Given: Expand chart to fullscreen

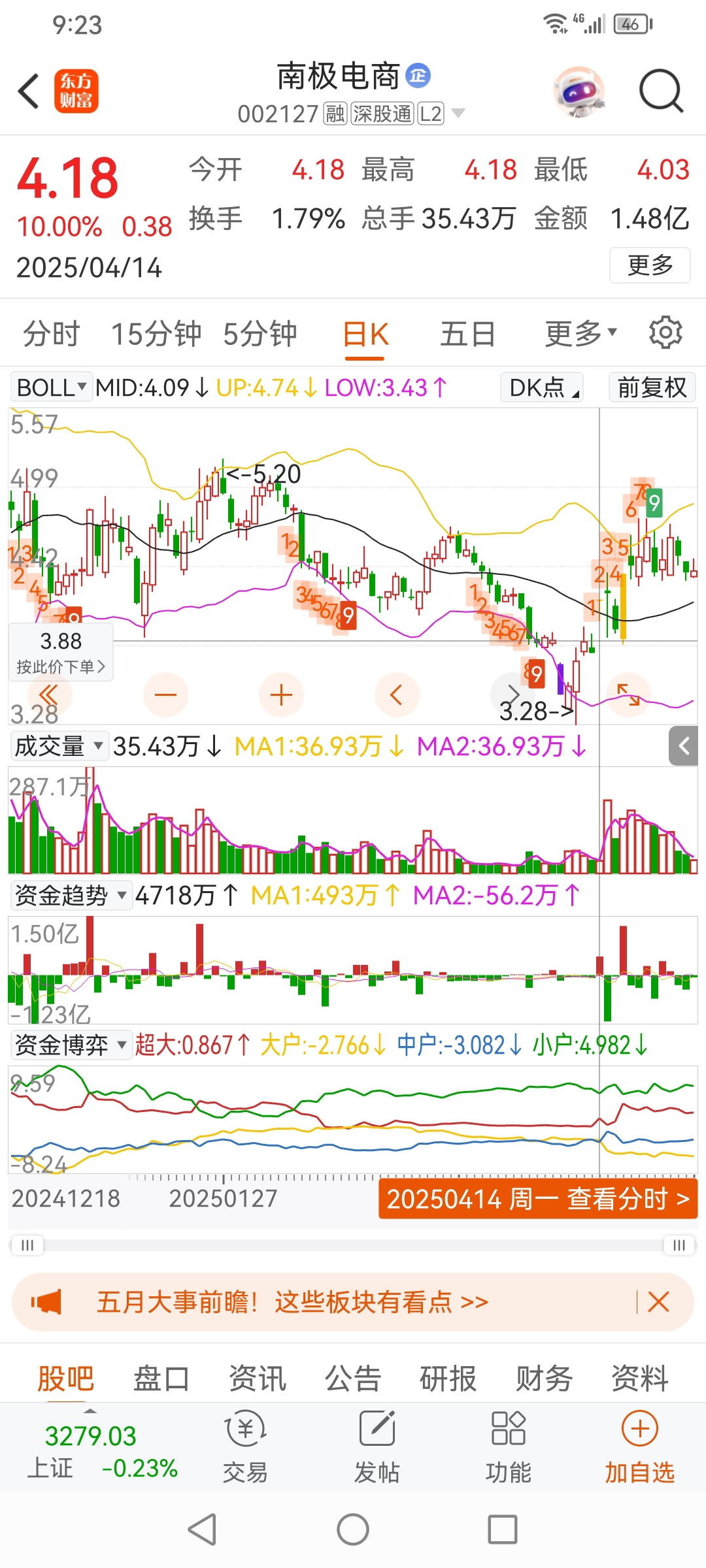Looking at the screenshot, I should [628, 694].
